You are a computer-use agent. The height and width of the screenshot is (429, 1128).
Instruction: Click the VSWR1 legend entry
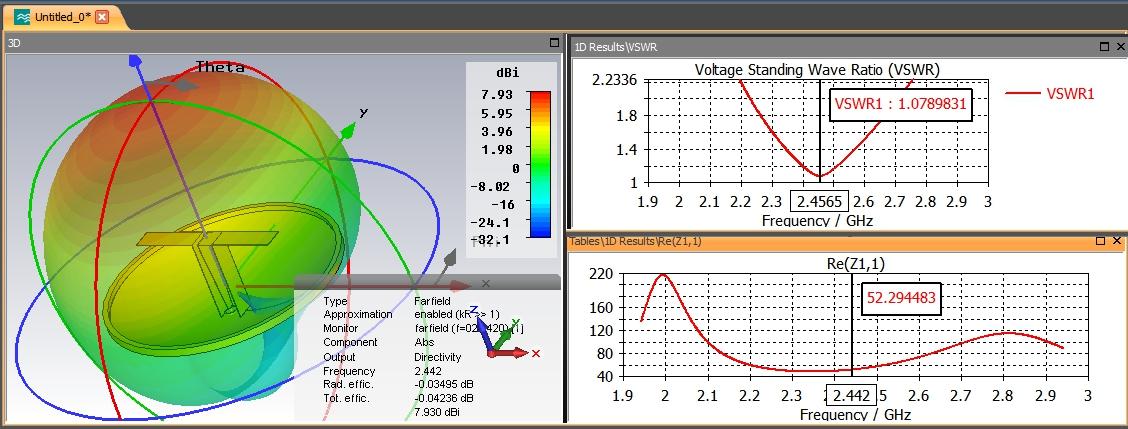click(x=1050, y=93)
